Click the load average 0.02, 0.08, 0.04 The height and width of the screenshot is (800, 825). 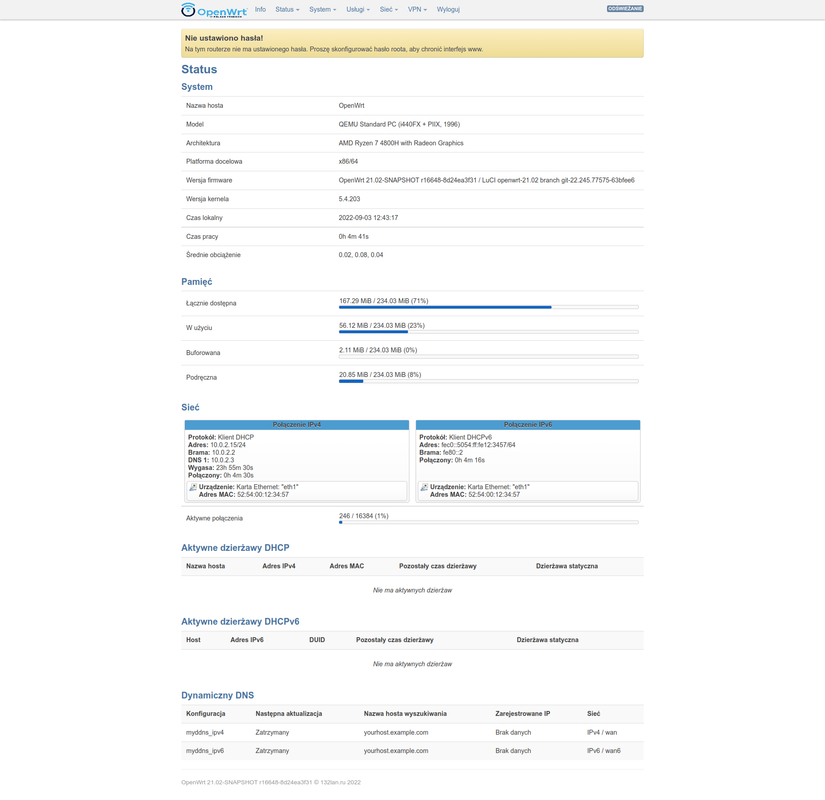tap(361, 255)
